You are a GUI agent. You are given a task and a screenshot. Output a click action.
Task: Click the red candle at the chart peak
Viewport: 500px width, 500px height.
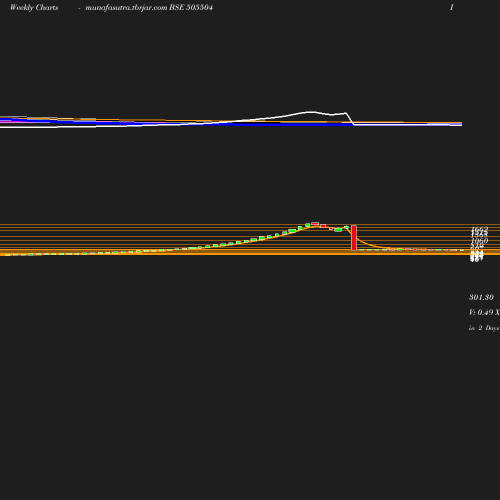point(315,224)
